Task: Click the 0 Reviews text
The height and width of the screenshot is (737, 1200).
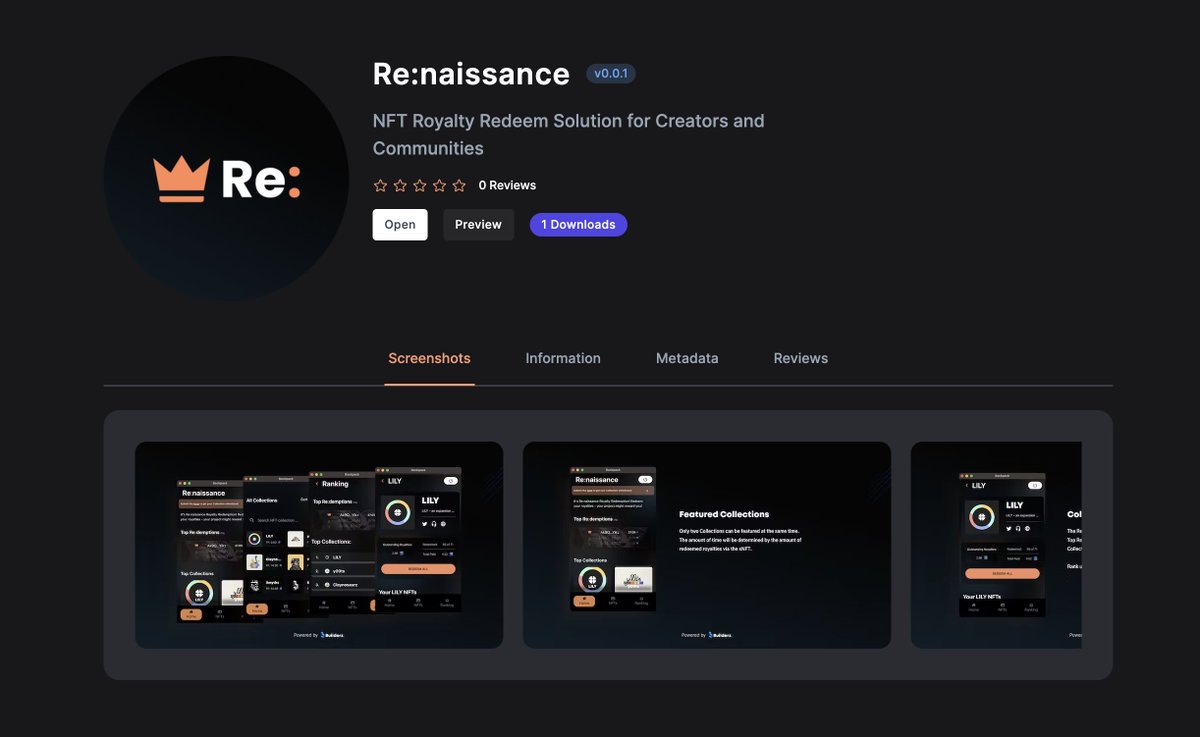Action: pyautogui.click(x=507, y=185)
